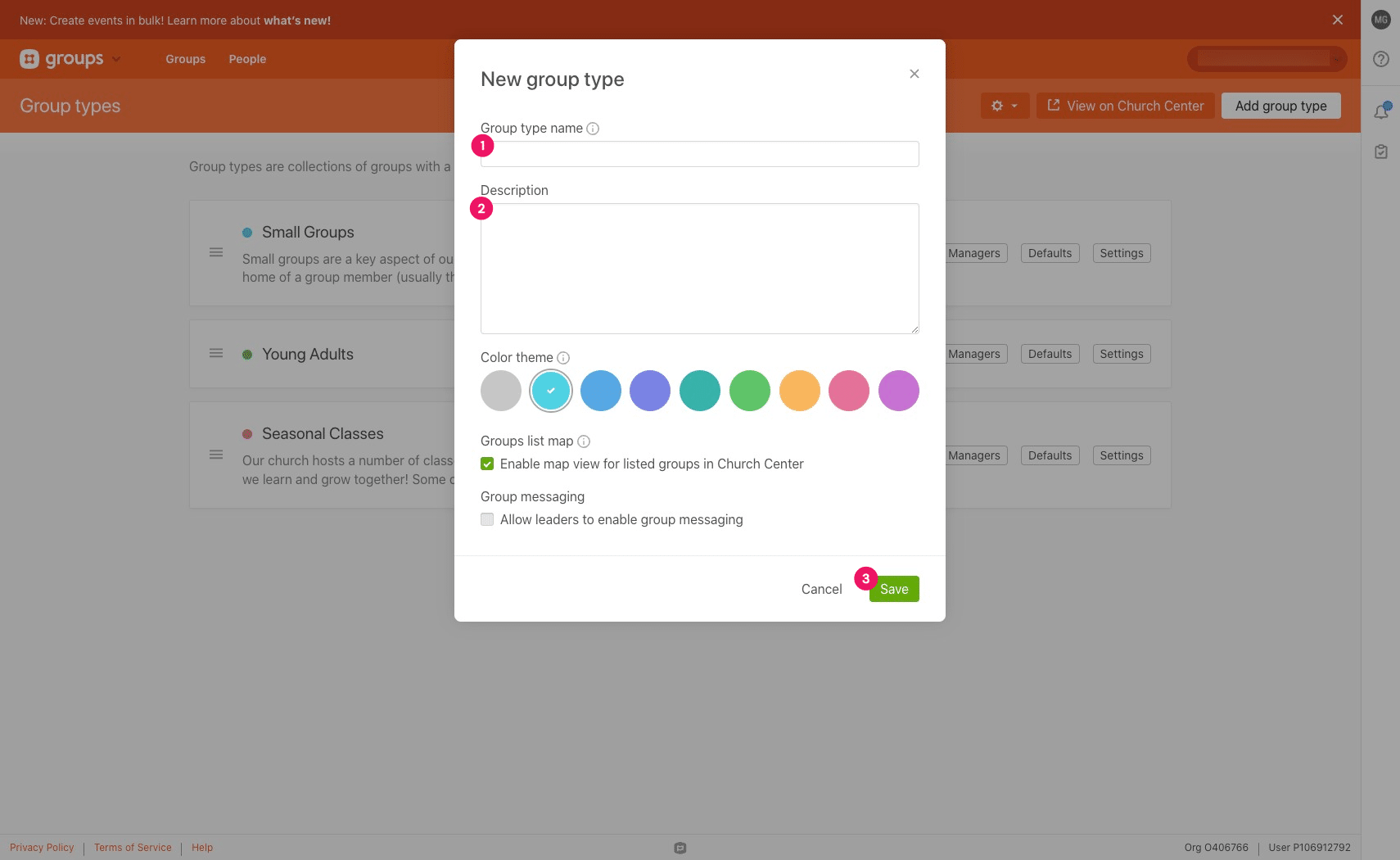Select the pink color theme
Screen dimensions: 1400x860
pyautogui.click(x=849, y=391)
